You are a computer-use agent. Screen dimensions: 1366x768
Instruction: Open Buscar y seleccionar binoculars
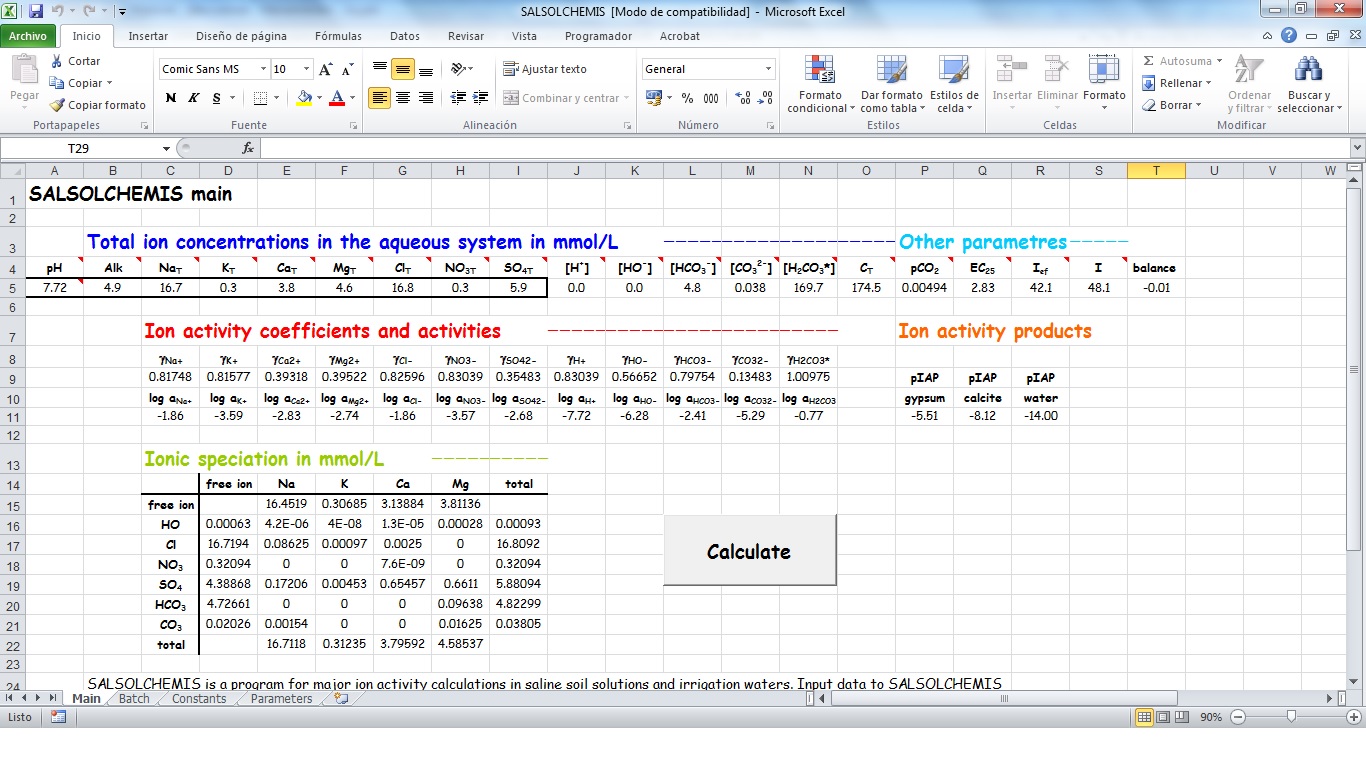[x=1308, y=84]
